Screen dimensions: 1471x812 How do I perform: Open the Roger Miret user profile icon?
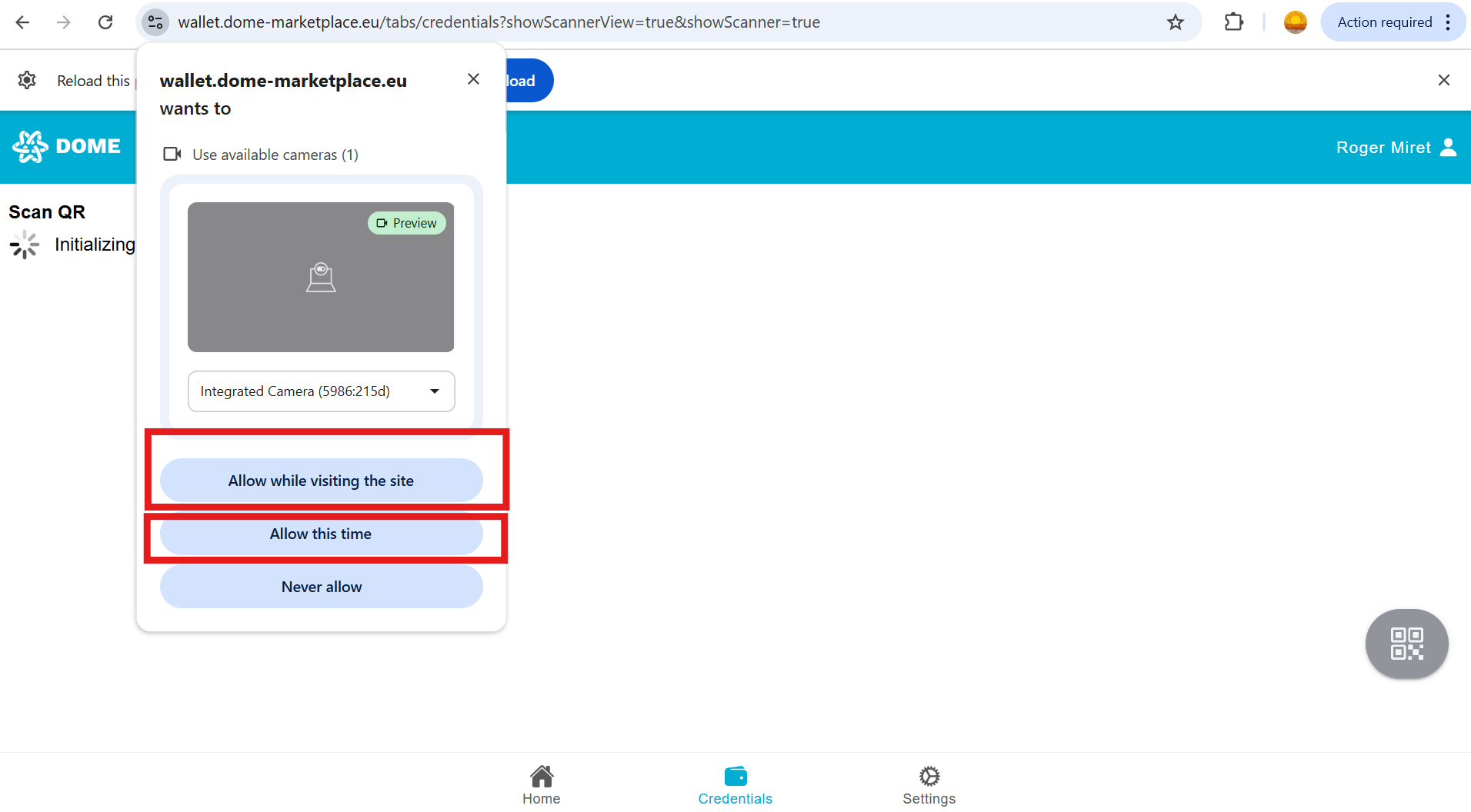[1448, 147]
